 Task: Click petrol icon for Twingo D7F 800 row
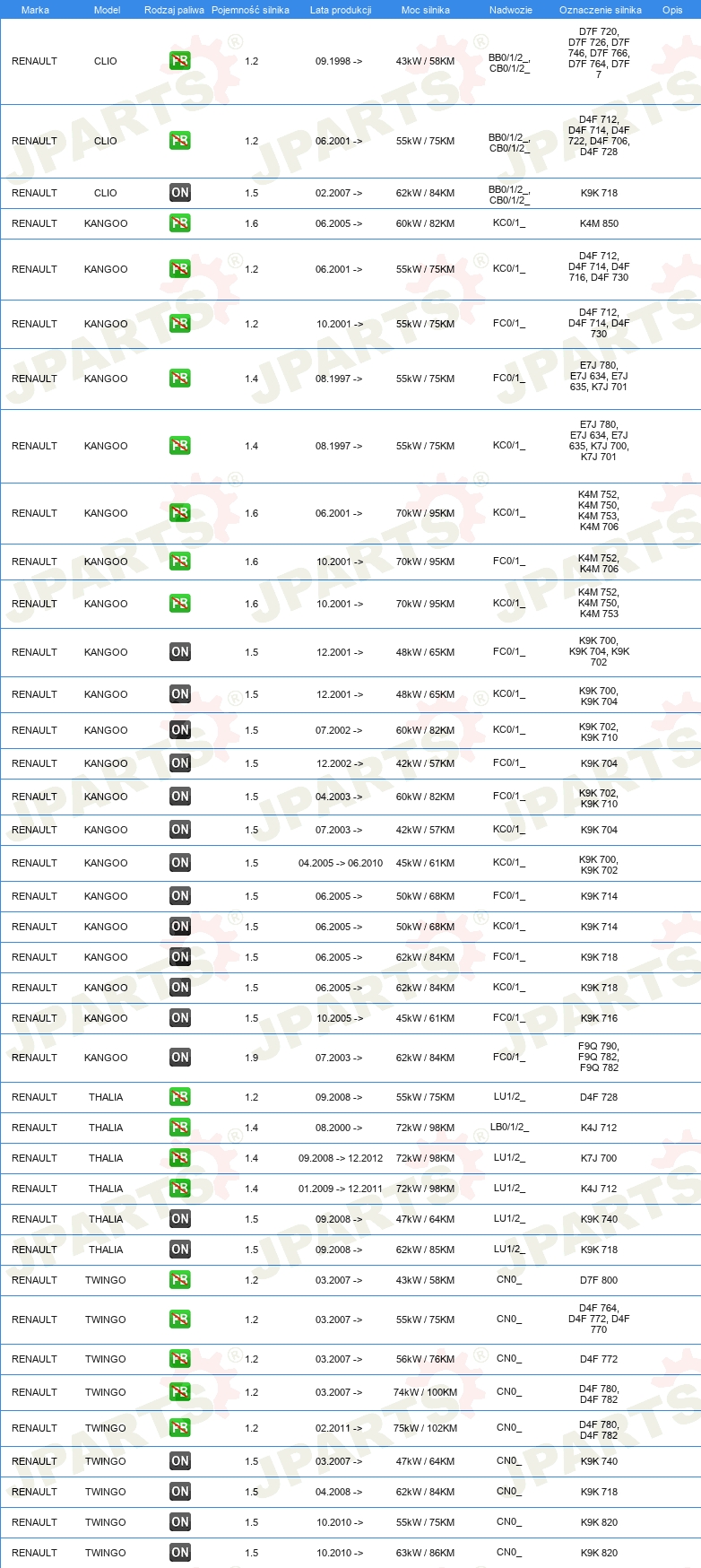coord(180,1280)
